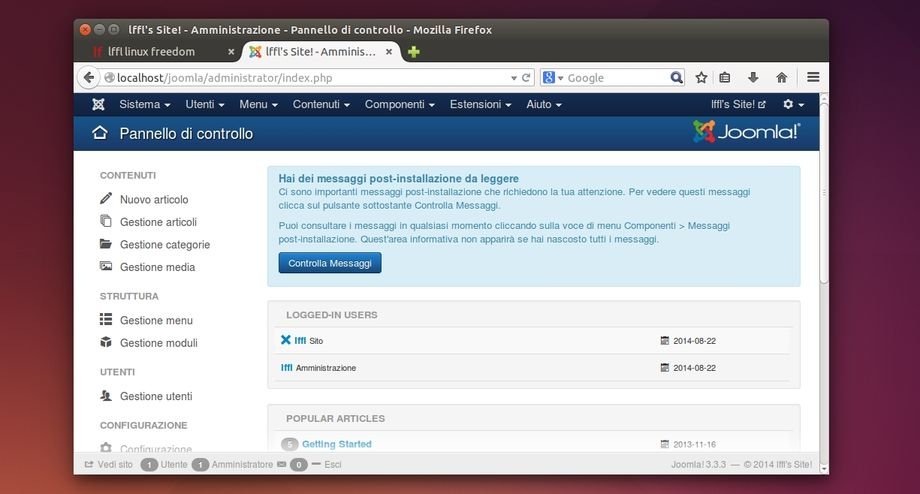The width and height of the screenshot is (920, 494).
Task: Open the Gestione utenti link
Action: click(x=156, y=396)
